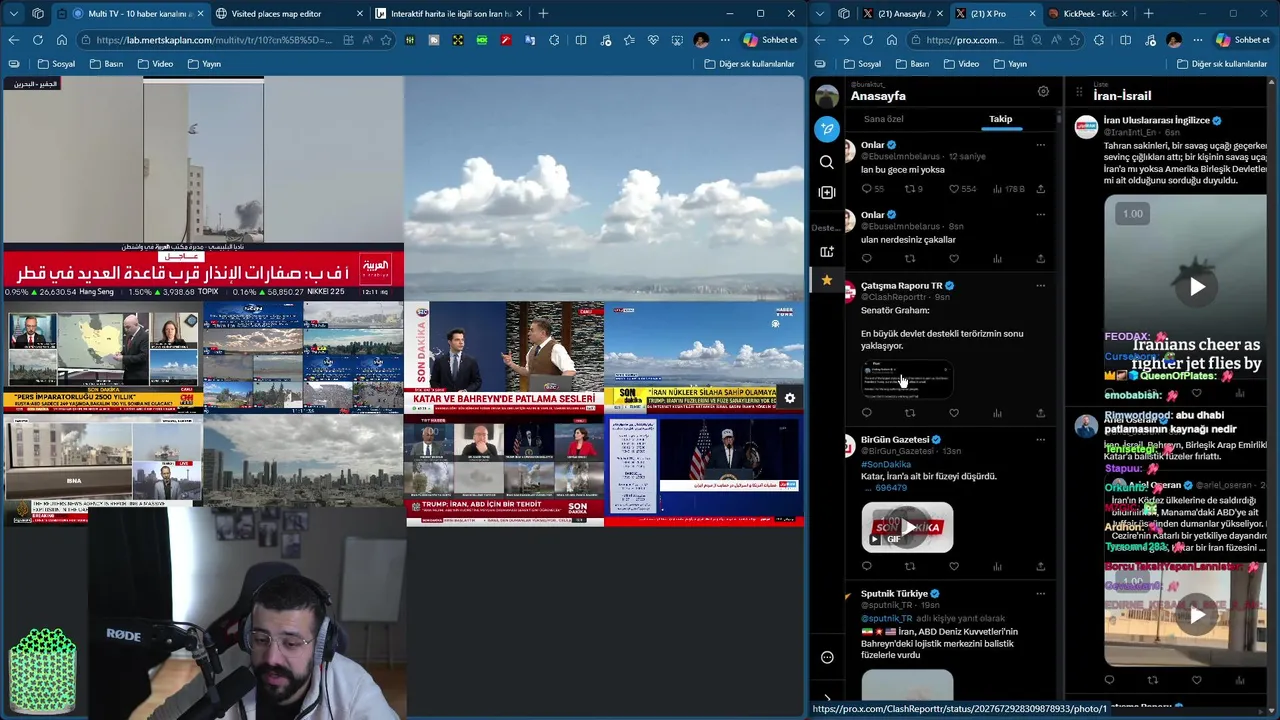
Task: Open Sosyal bookmarks folder in left browser
Action: (x=55, y=64)
